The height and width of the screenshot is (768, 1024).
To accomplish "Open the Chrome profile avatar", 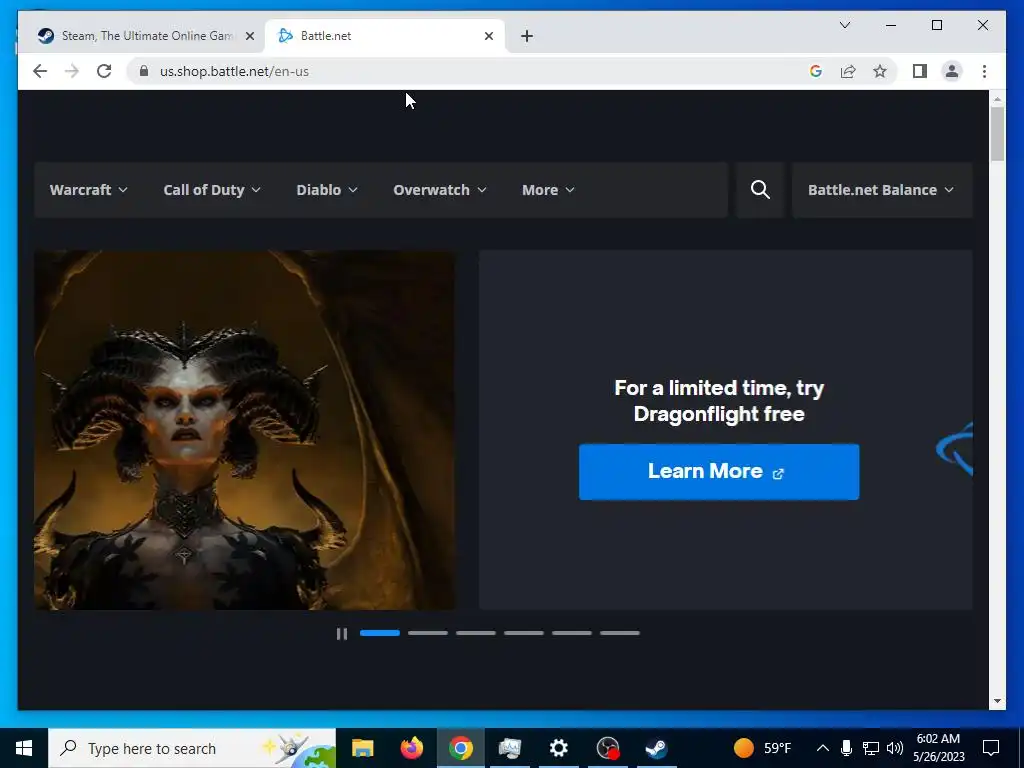I will pos(952,71).
